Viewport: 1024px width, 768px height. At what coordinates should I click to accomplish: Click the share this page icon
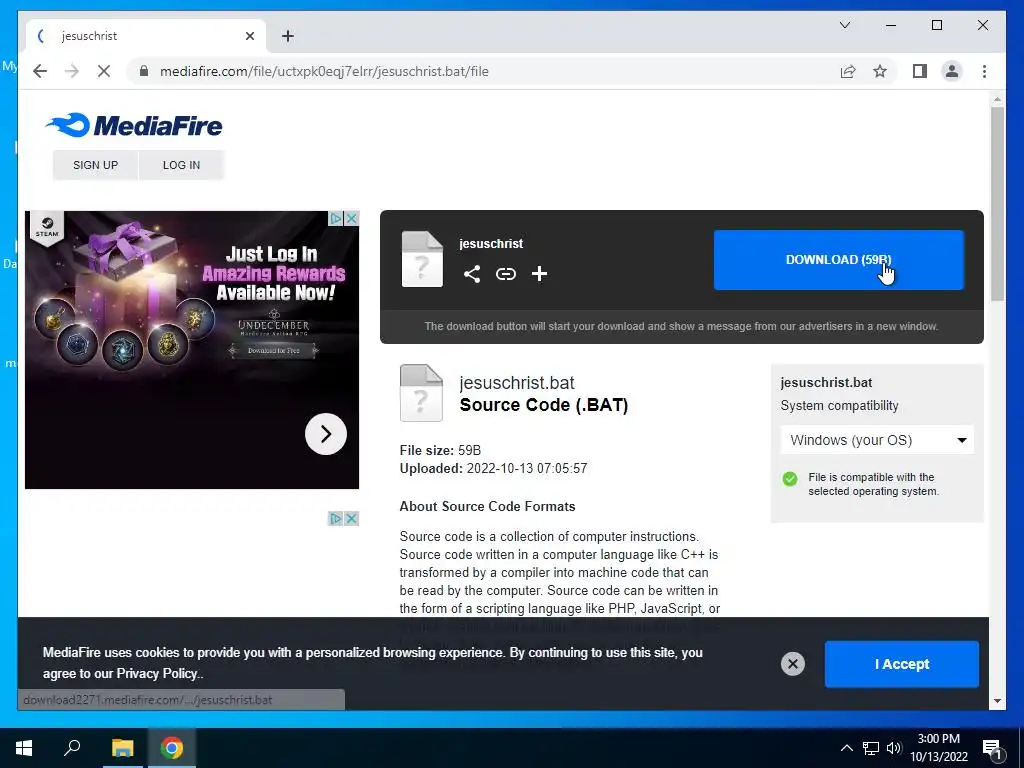click(x=848, y=71)
